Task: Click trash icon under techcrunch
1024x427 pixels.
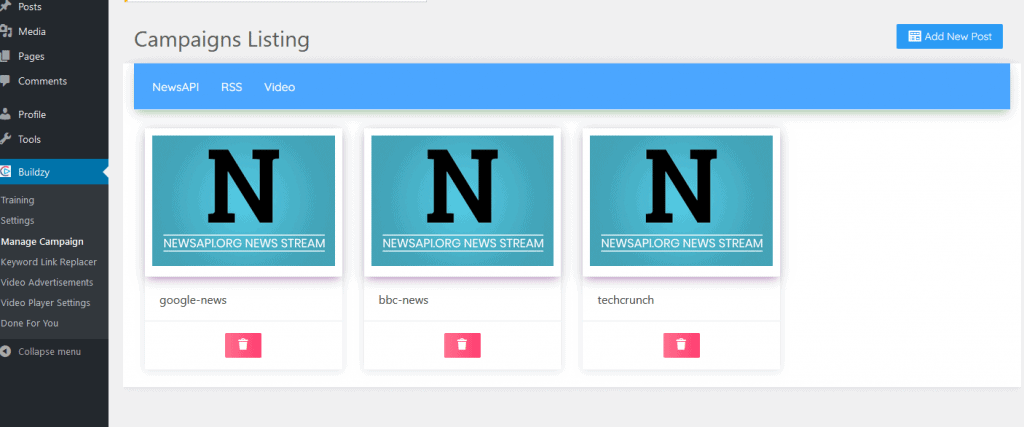Action: [681, 345]
